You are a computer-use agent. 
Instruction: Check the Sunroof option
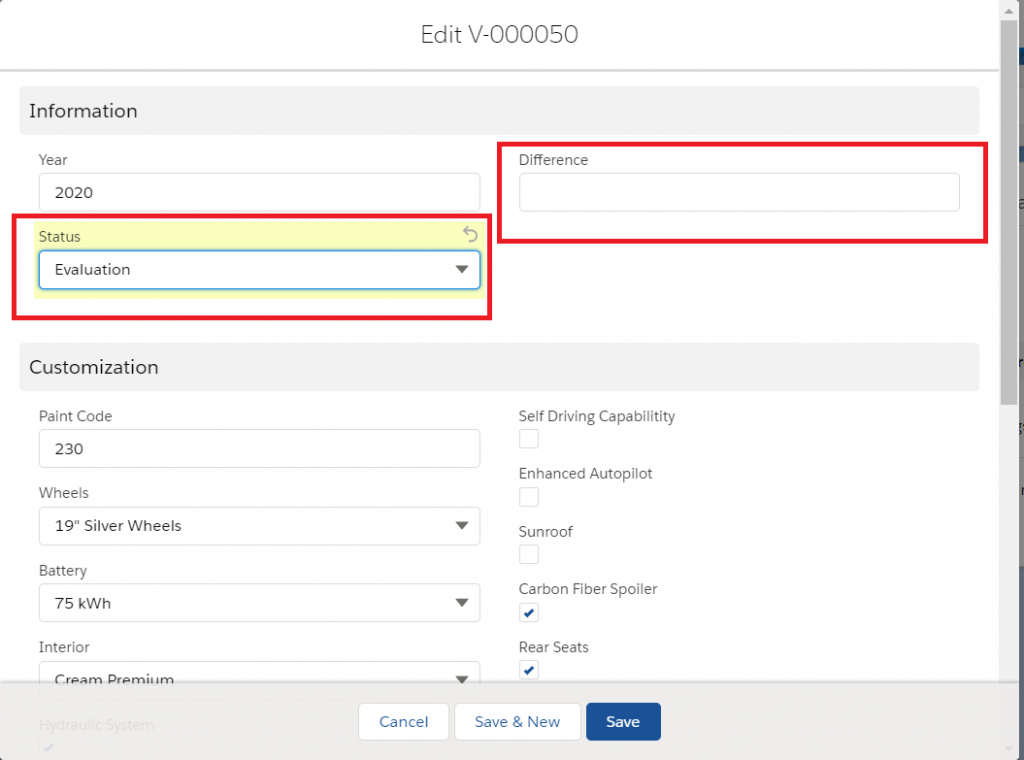pyautogui.click(x=528, y=554)
